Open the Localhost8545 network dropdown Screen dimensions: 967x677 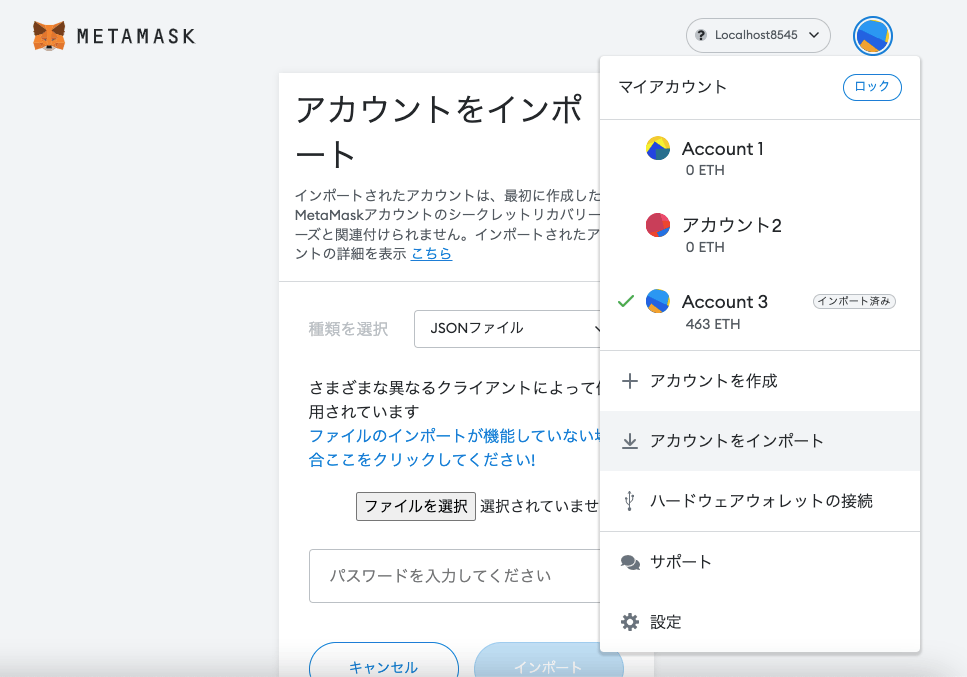[758, 35]
